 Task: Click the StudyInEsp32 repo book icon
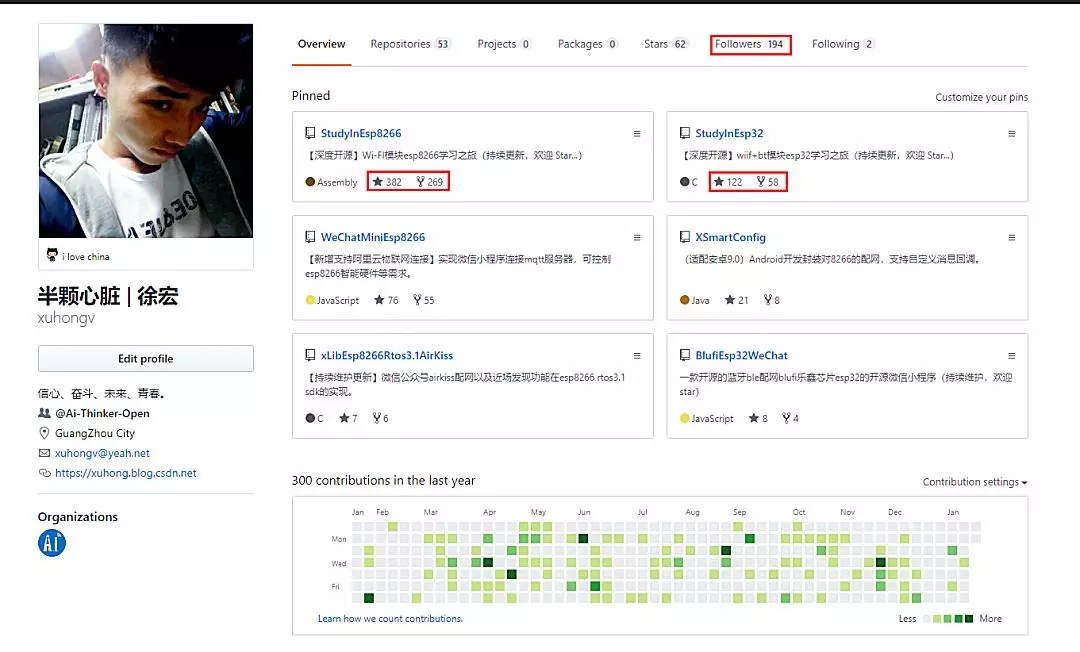pyautogui.click(x=685, y=133)
